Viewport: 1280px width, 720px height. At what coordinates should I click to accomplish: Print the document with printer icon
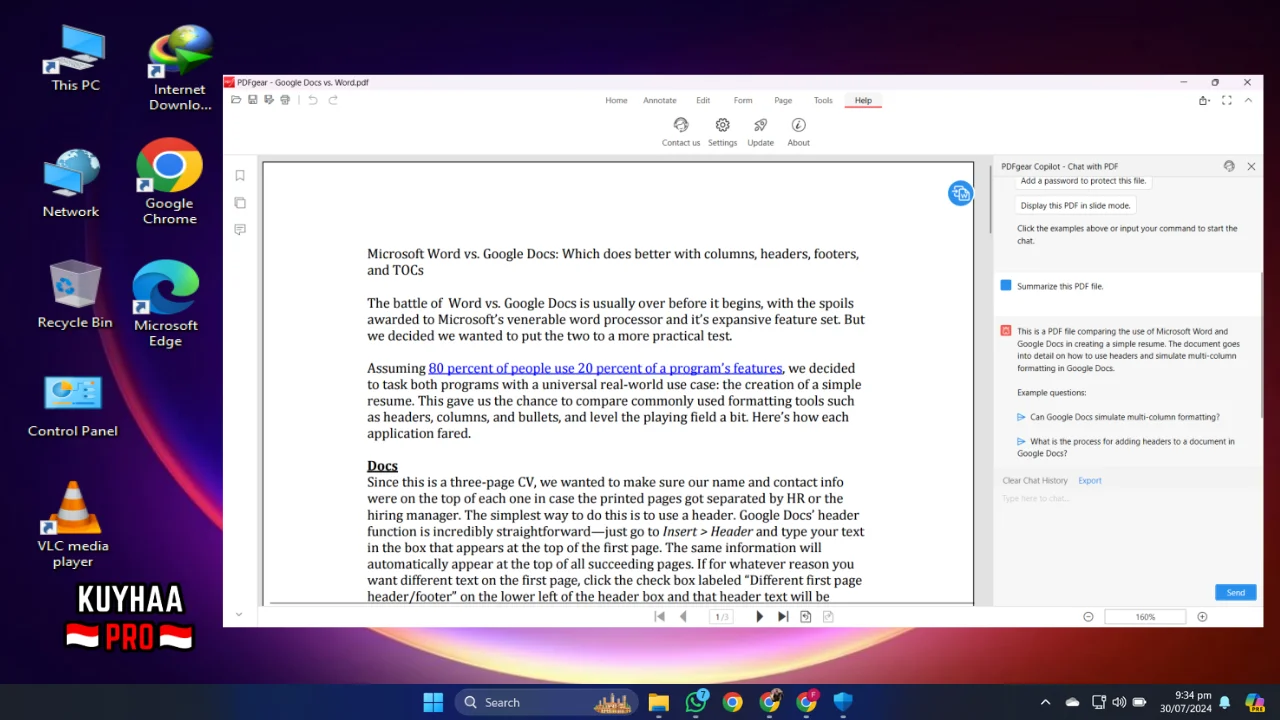(x=285, y=100)
